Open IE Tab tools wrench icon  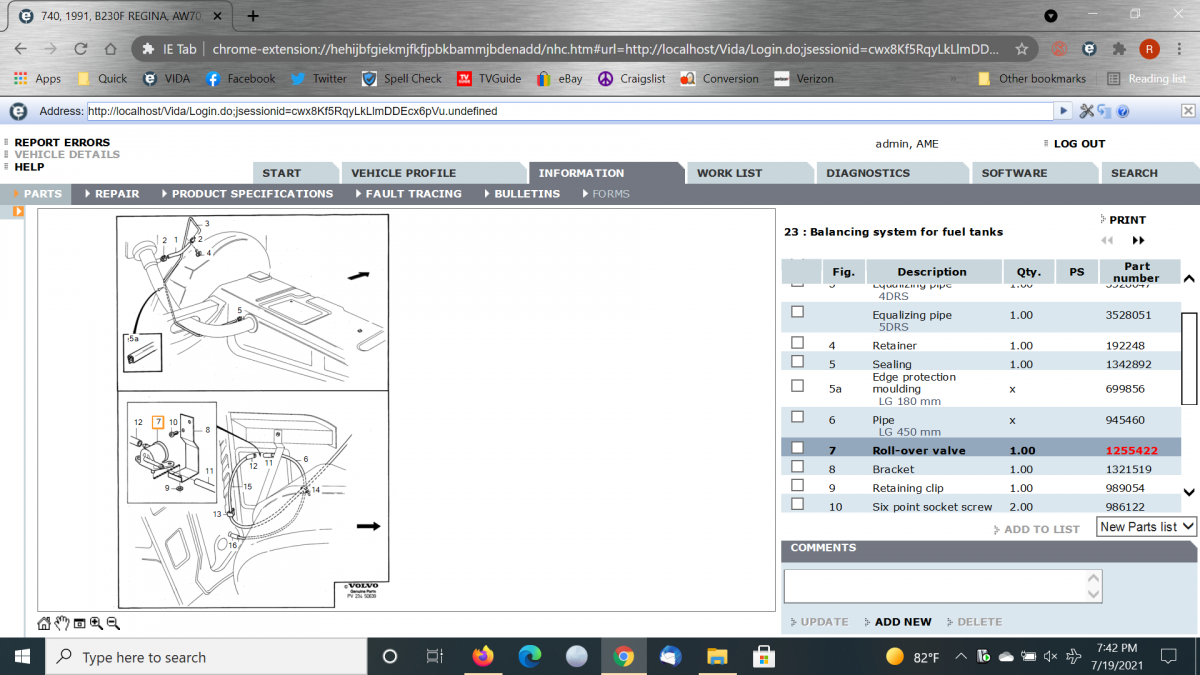coord(1087,111)
